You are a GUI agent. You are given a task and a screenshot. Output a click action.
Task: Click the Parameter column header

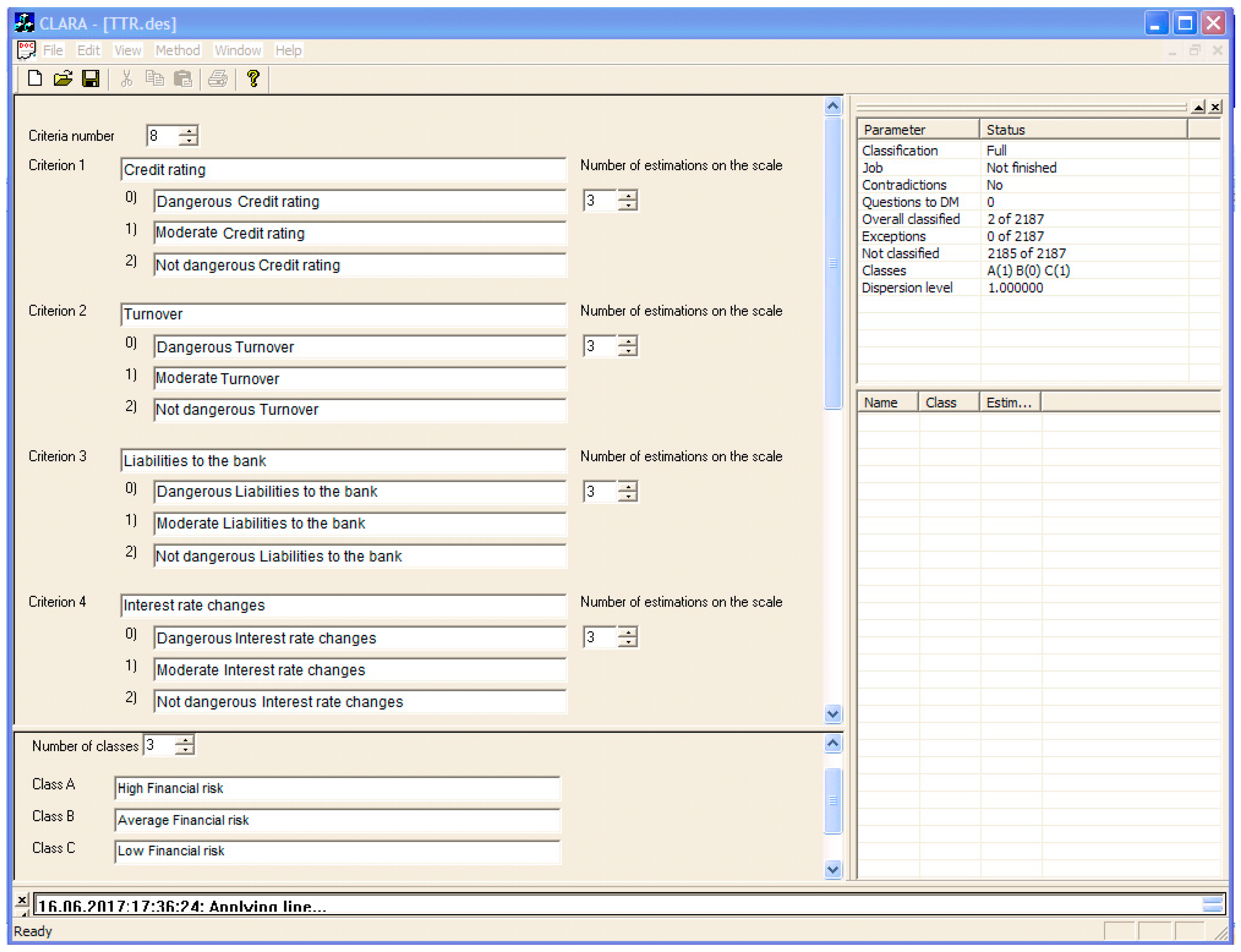tap(895, 129)
